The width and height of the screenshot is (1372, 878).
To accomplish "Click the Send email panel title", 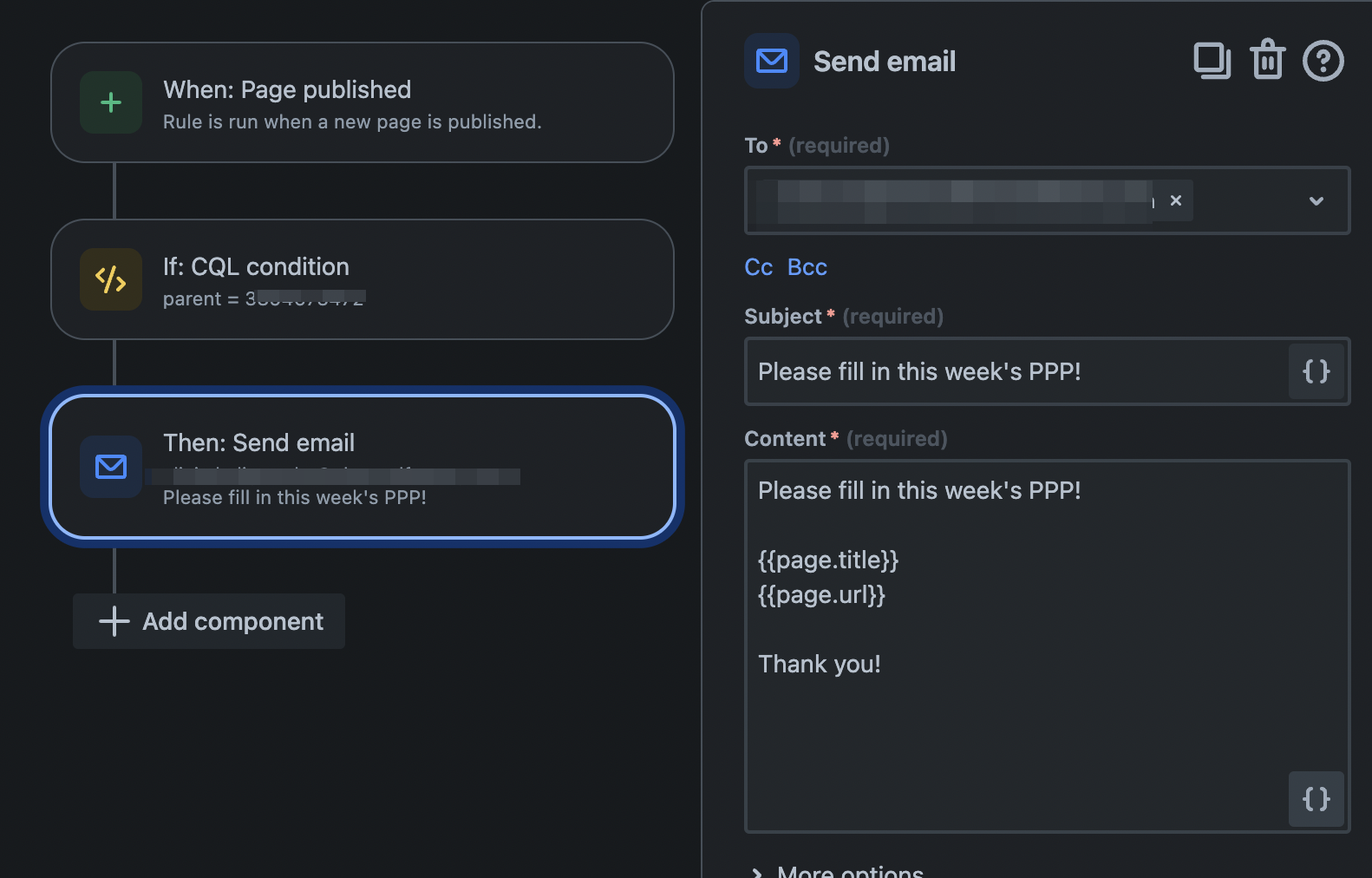I will coord(885,62).
